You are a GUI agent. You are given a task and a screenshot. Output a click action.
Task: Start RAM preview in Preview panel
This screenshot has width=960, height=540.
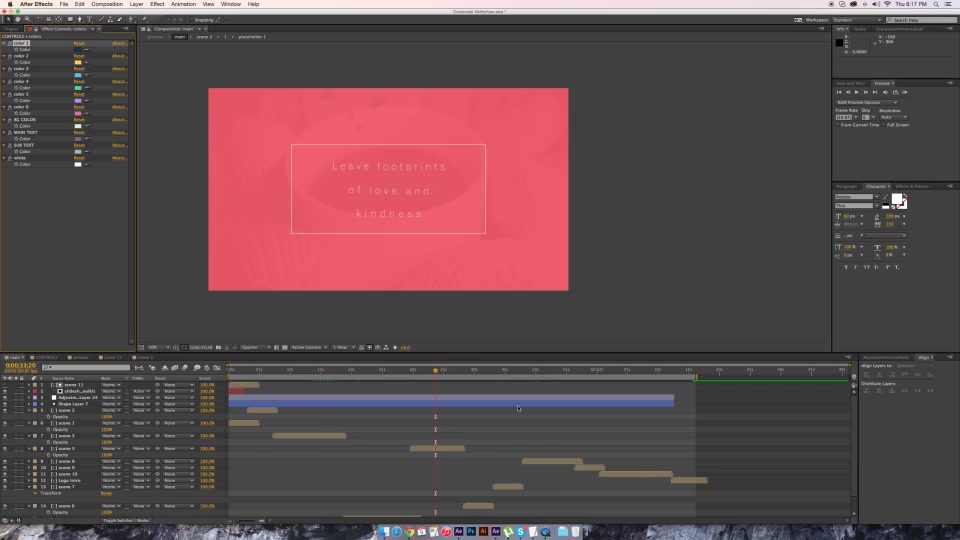point(905,92)
